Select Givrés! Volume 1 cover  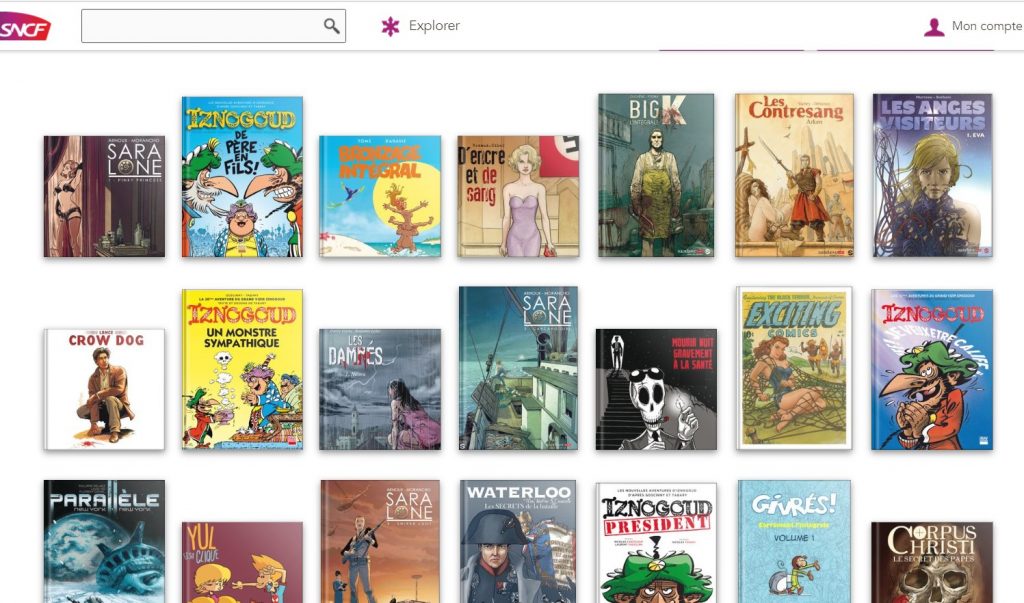click(x=794, y=541)
